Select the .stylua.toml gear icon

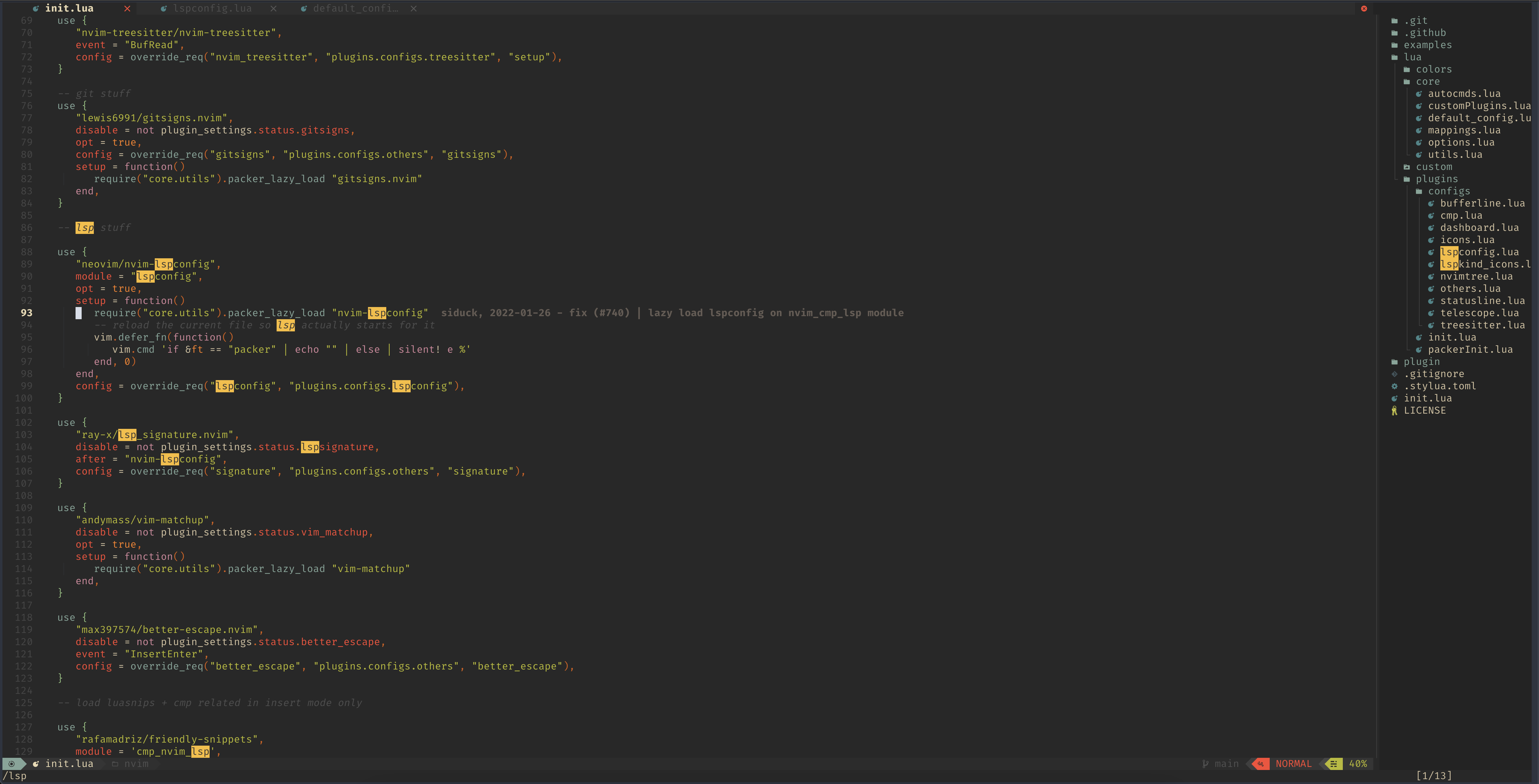coord(1395,386)
